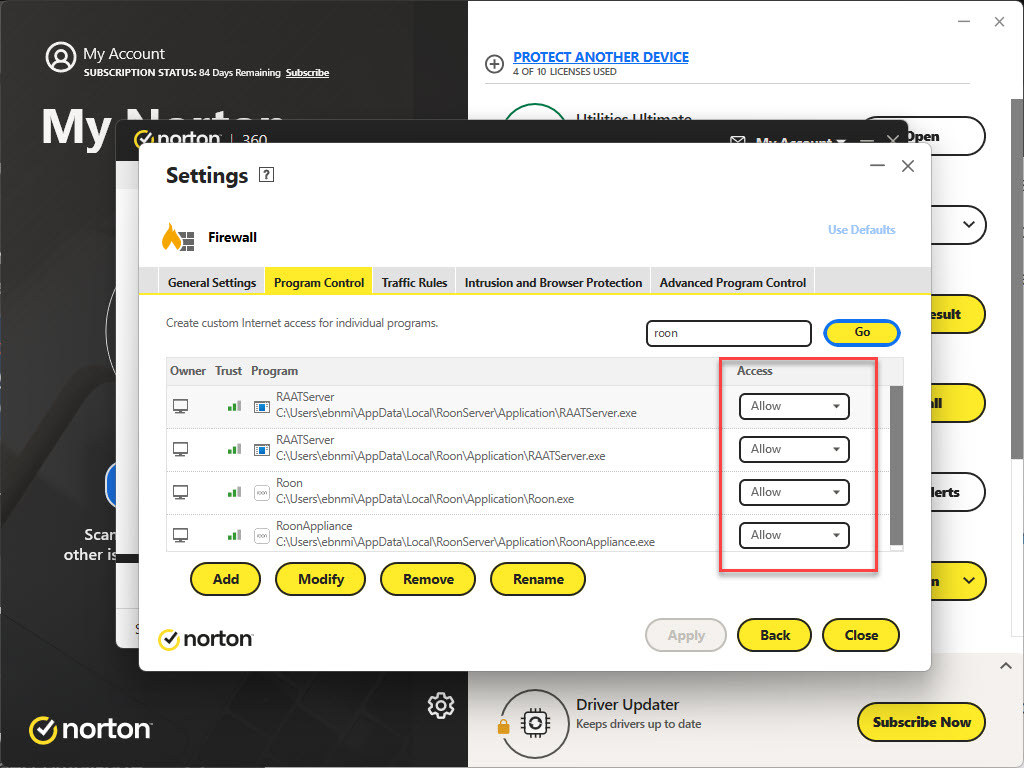Click the padlock icon by Driver Updater

coord(504,726)
